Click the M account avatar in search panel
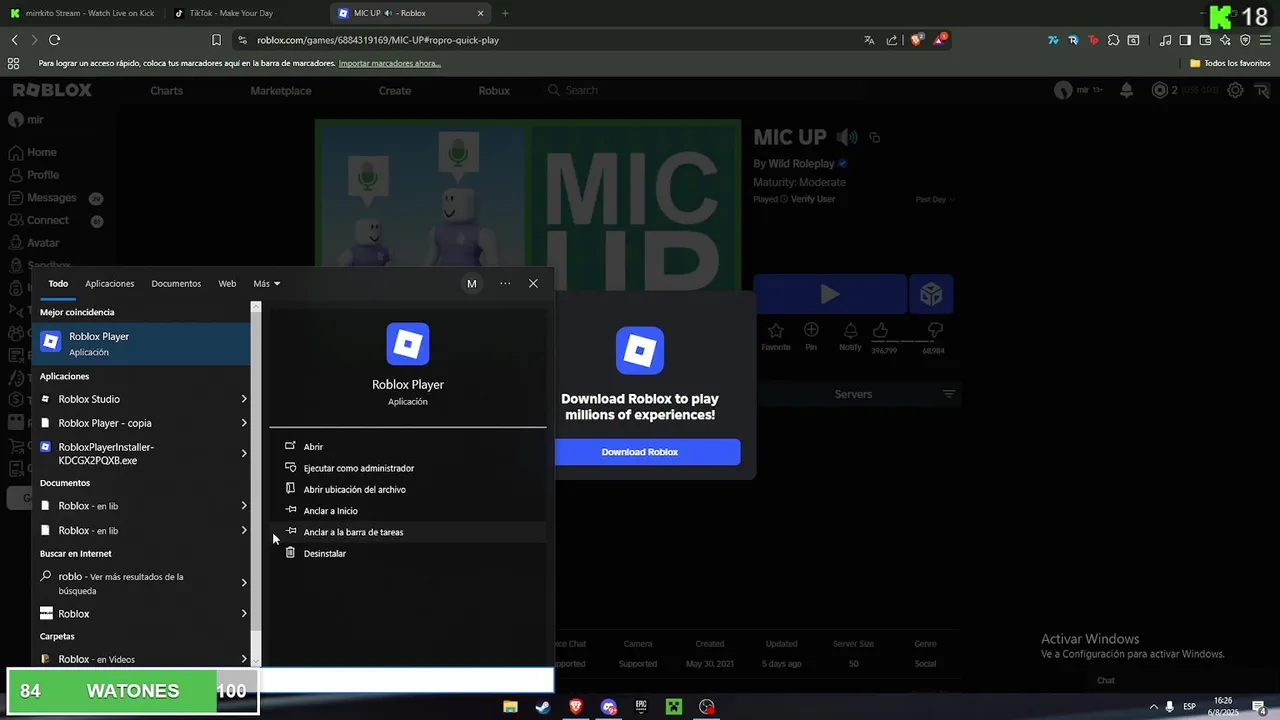 (x=472, y=284)
